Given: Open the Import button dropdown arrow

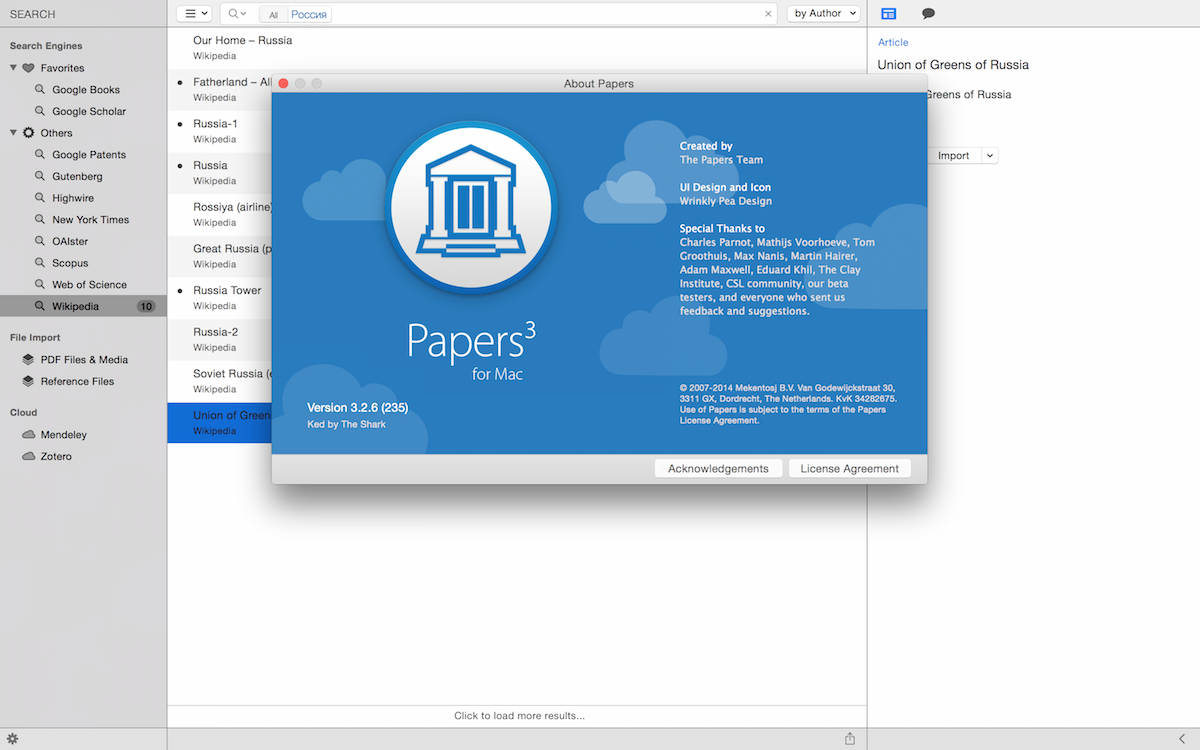Looking at the screenshot, I should 990,156.
